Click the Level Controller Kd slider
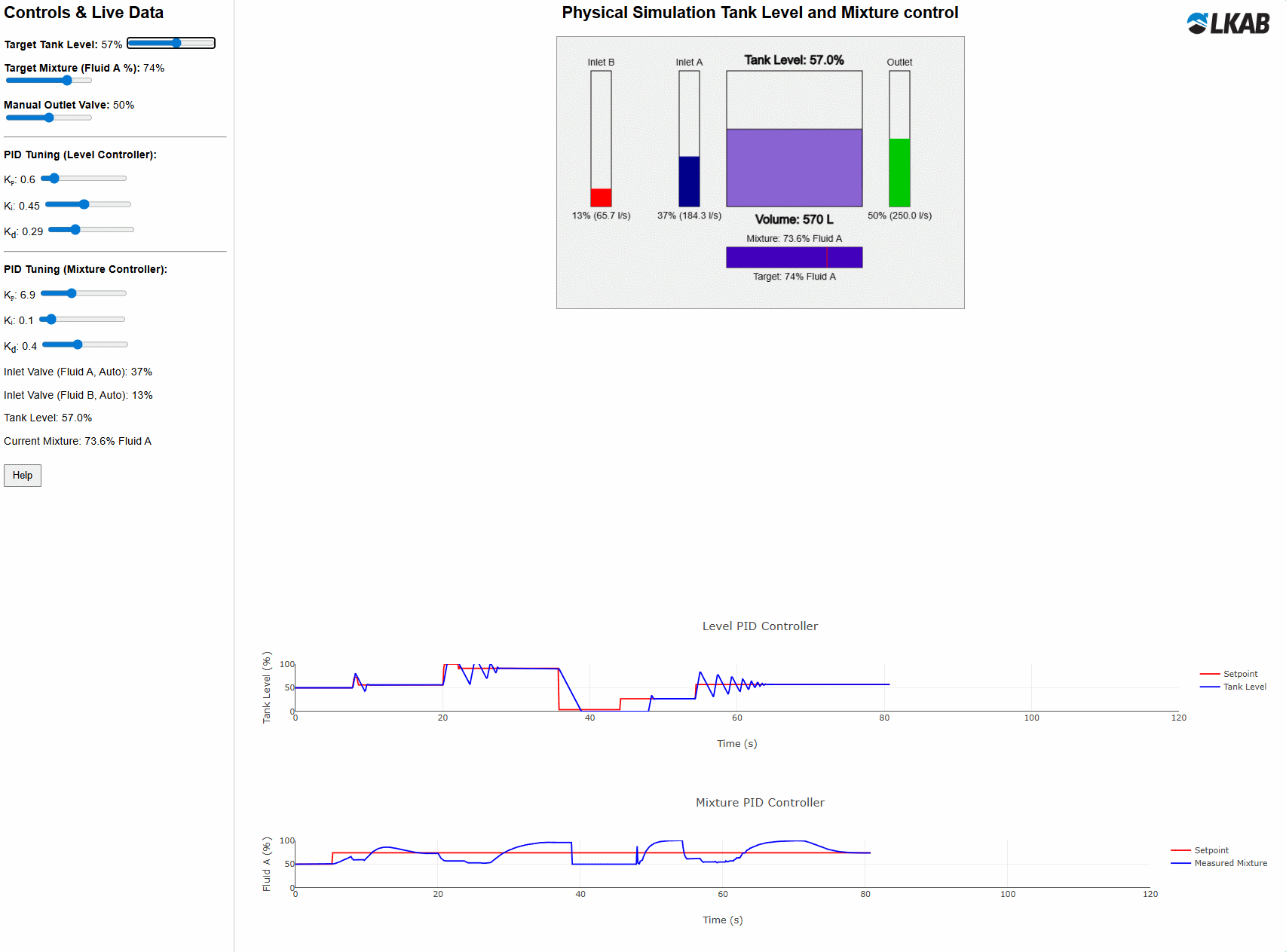Viewport: 1286px width, 952px height. [x=90, y=230]
